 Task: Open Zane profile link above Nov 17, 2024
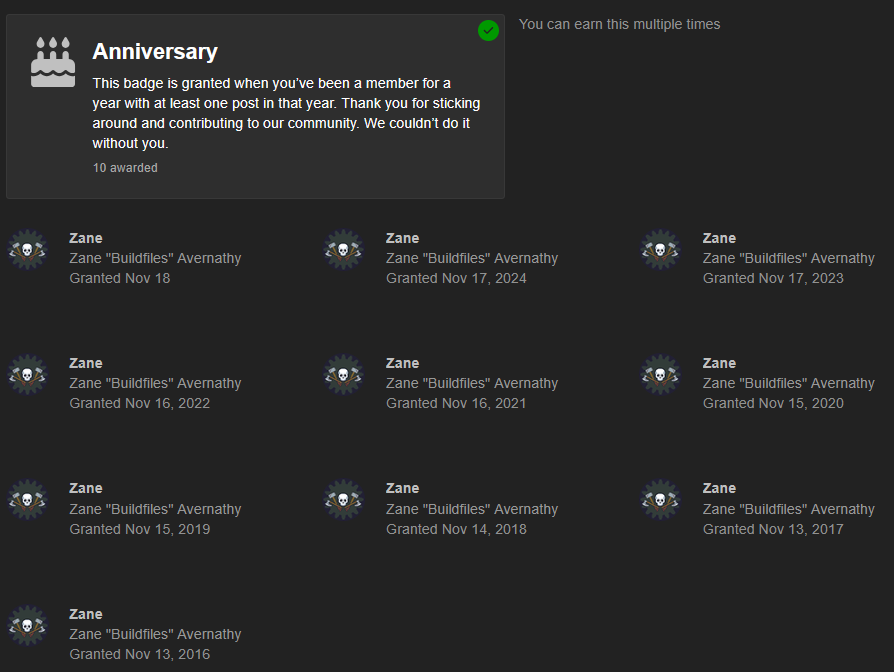pyautogui.click(x=402, y=238)
